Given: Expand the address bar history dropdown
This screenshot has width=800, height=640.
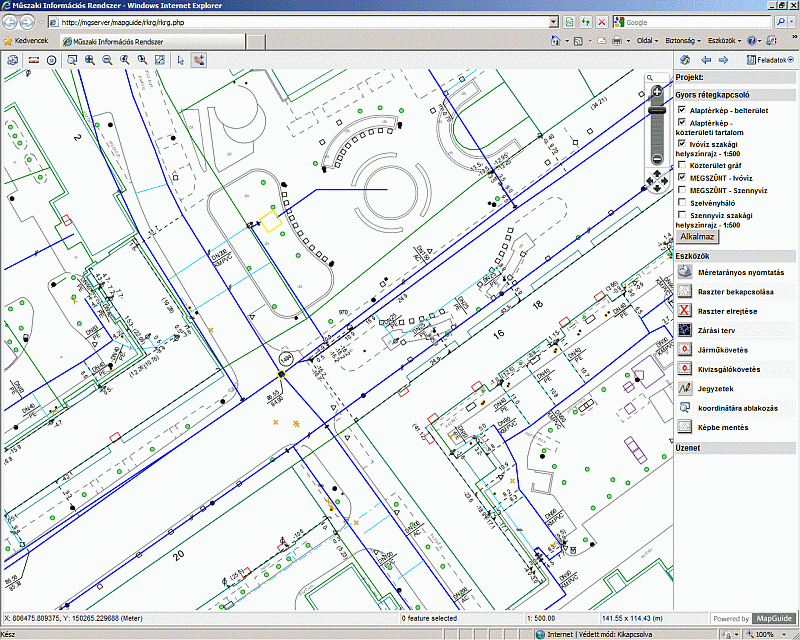Looking at the screenshot, I should (553, 21).
